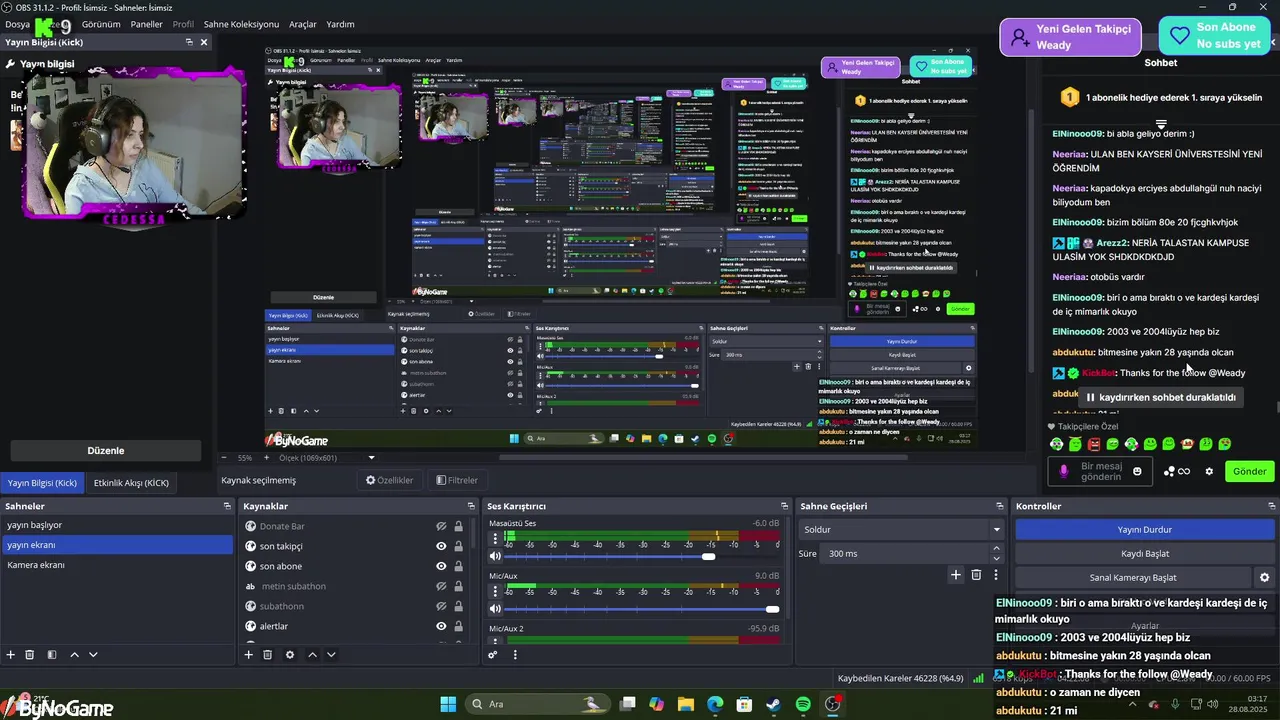The width and height of the screenshot is (1280, 720).
Task: Click Sanal Kamerayı Başlat button
Action: click(x=1133, y=577)
